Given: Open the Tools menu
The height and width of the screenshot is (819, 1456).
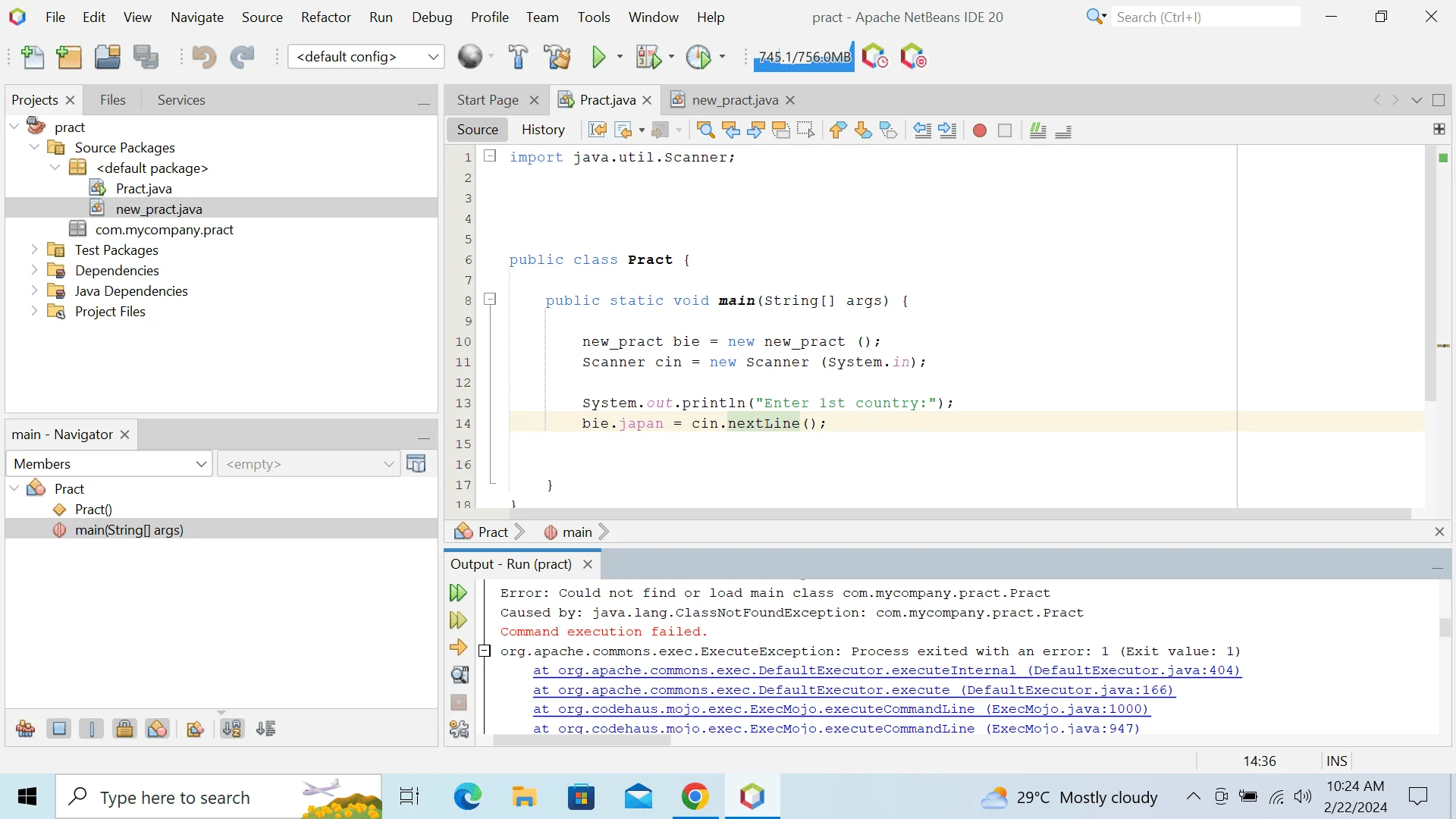Looking at the screenshot, I should tap(594, 17).
